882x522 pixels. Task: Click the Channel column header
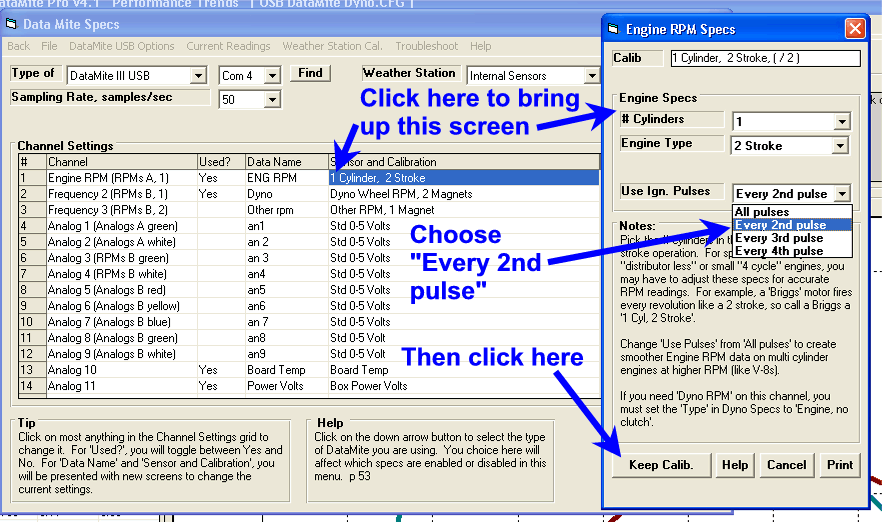(122, 162)
